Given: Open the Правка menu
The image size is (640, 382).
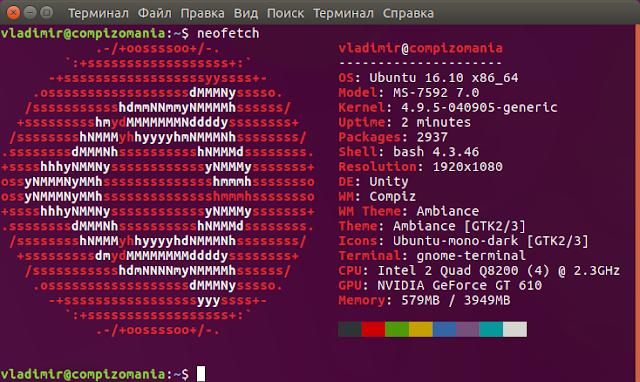Looking at the screenshot, I should pyautogui.click(x=202, y=13).
